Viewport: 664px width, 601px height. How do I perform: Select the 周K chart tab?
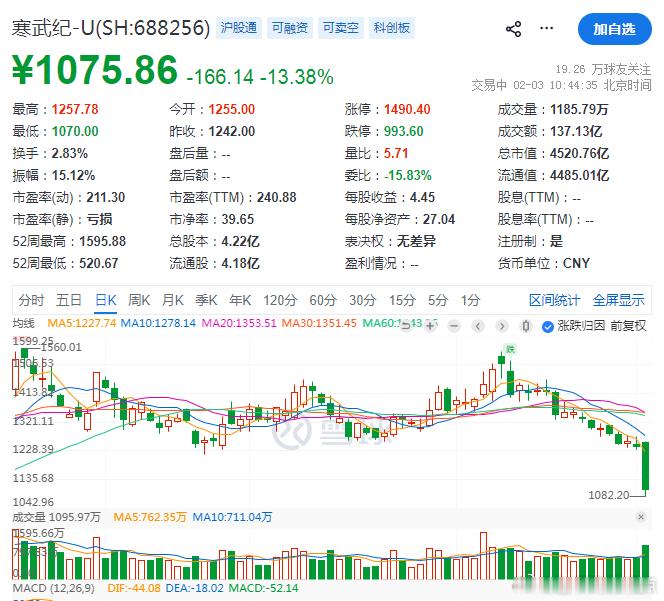(139, 300)
